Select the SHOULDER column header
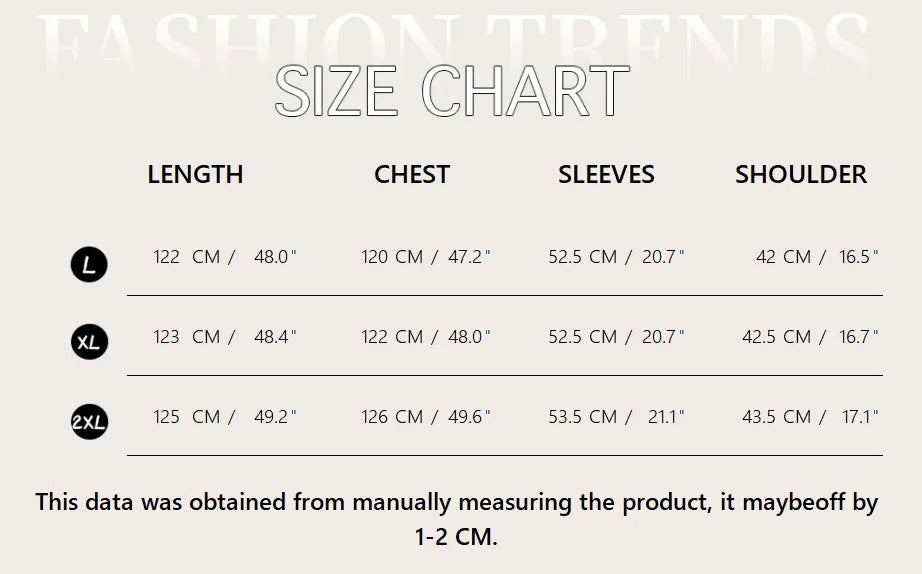This screenshot has height=574, width=922. [801, 175]
